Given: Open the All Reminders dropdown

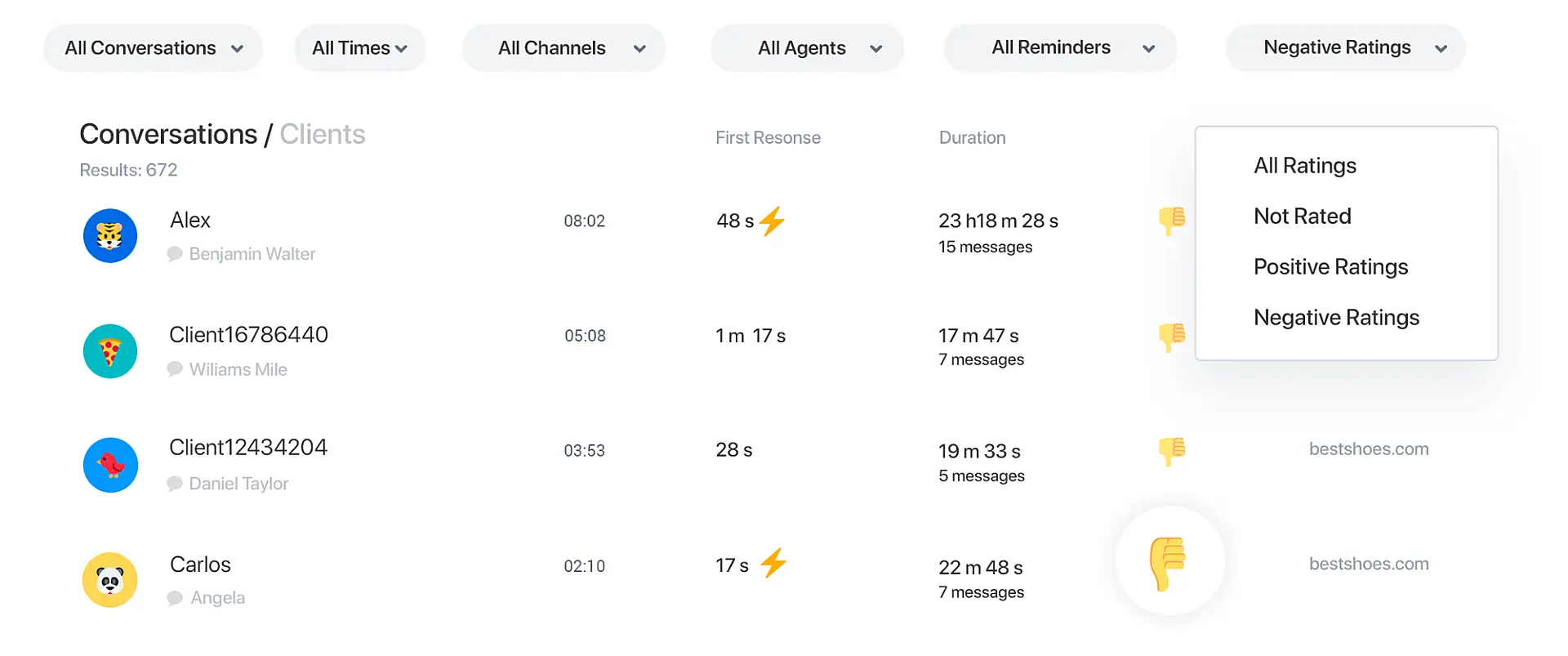Looking at the screenshot, I should click(x=1060, y=48).
